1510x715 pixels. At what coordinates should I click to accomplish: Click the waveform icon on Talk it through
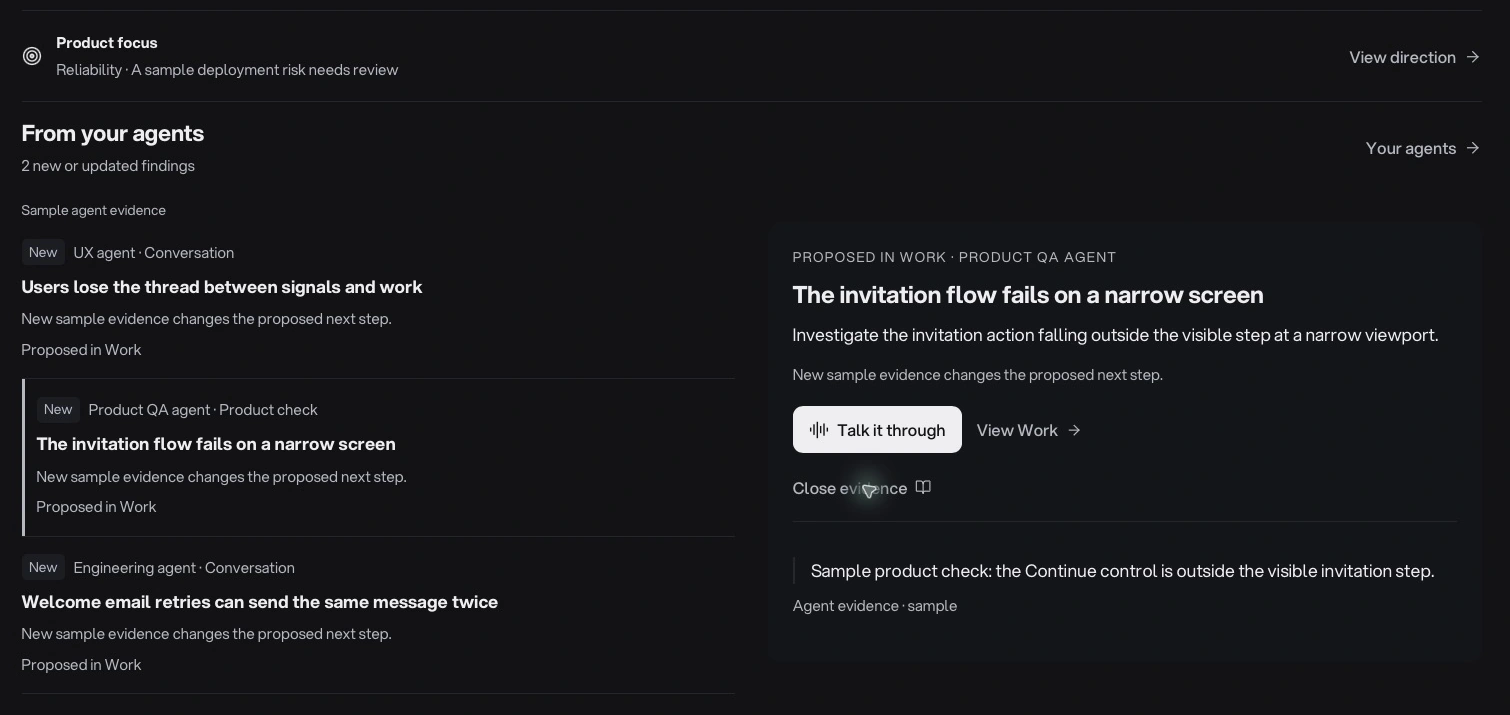819,430
